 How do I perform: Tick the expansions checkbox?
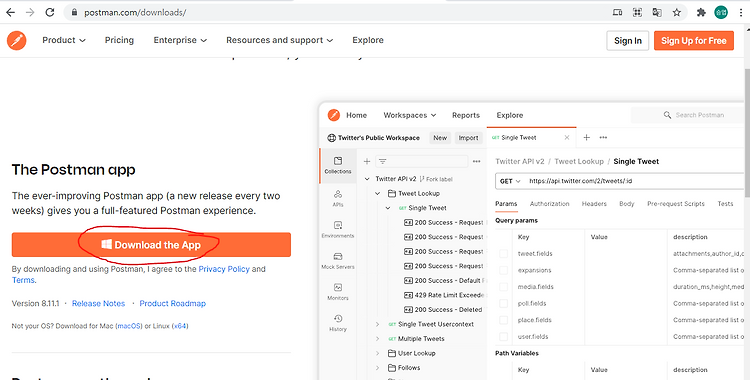click(503, 270)
